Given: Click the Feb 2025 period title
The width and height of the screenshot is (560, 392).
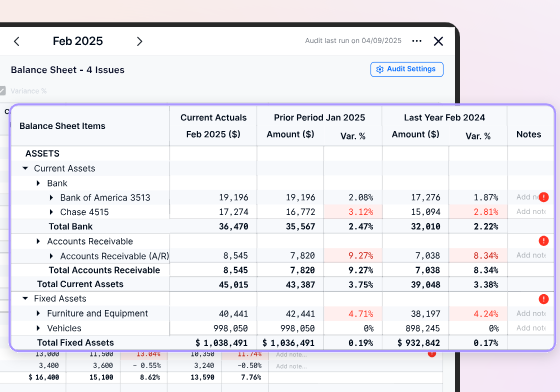Looking at the screenshot, I should click(x=78, y=41).
